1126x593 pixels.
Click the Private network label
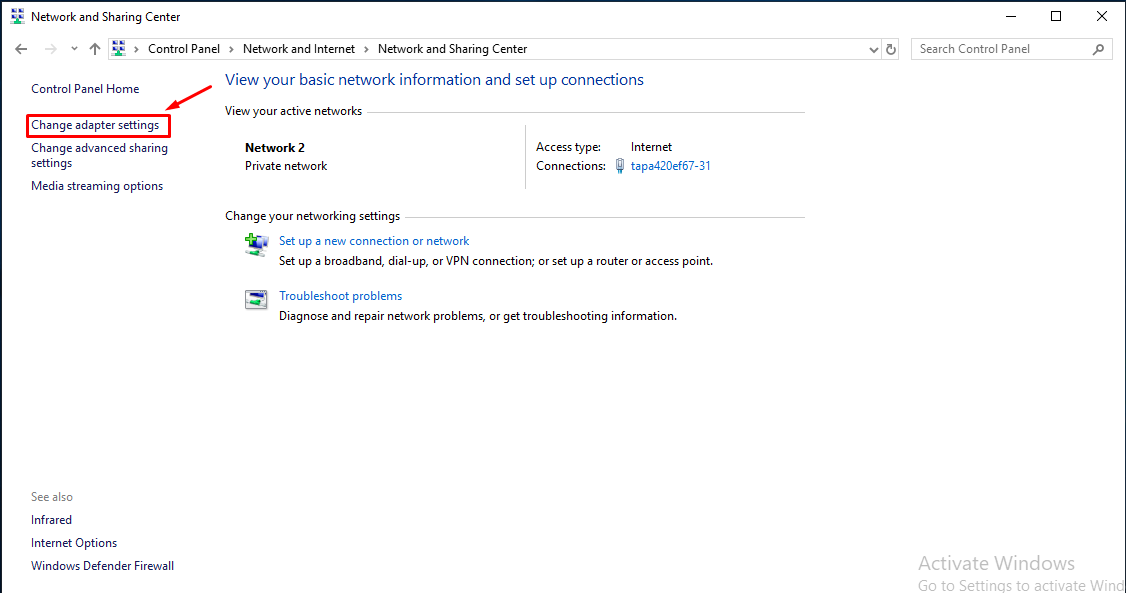286,166
